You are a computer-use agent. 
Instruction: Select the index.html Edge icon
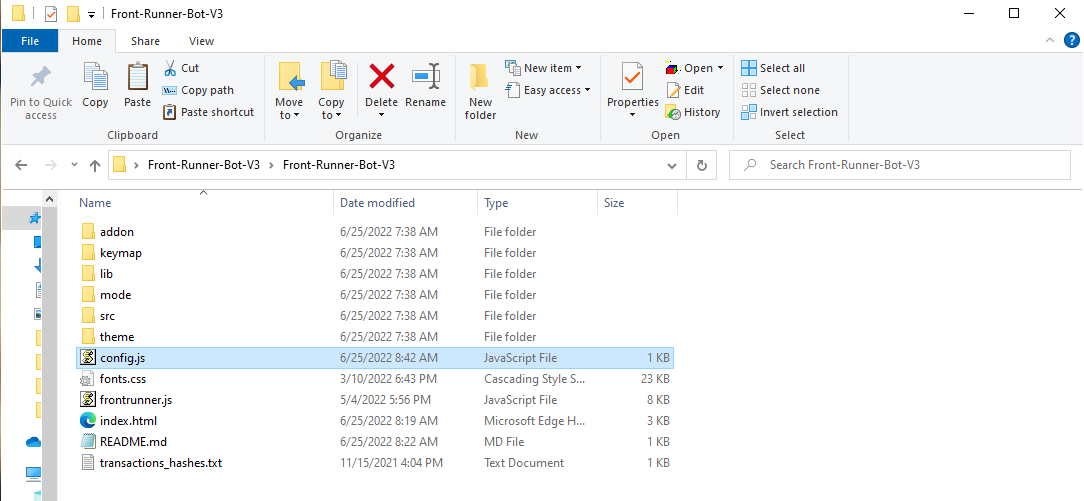point(87,420)
